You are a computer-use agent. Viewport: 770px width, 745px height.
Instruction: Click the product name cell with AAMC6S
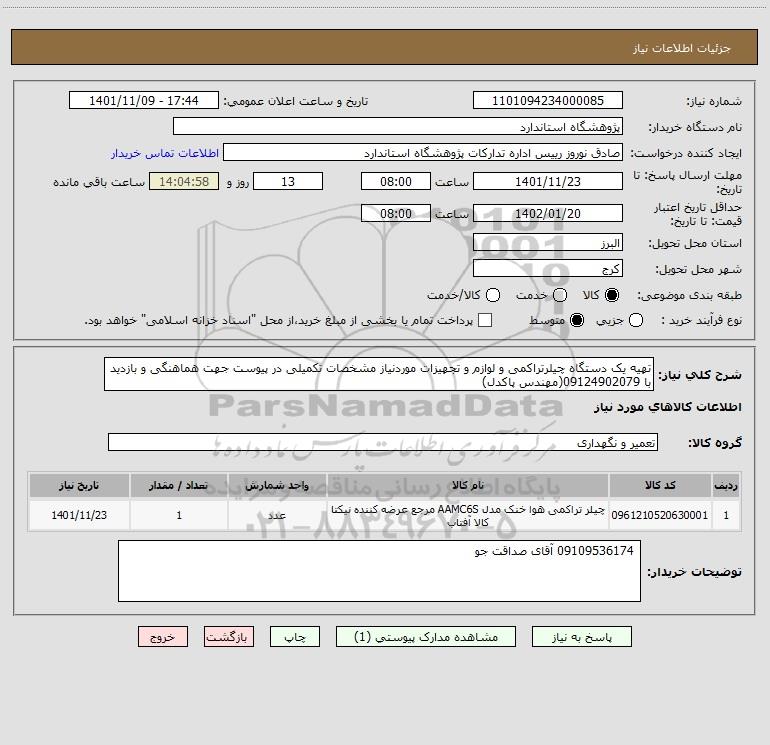[x=468, y=515]
